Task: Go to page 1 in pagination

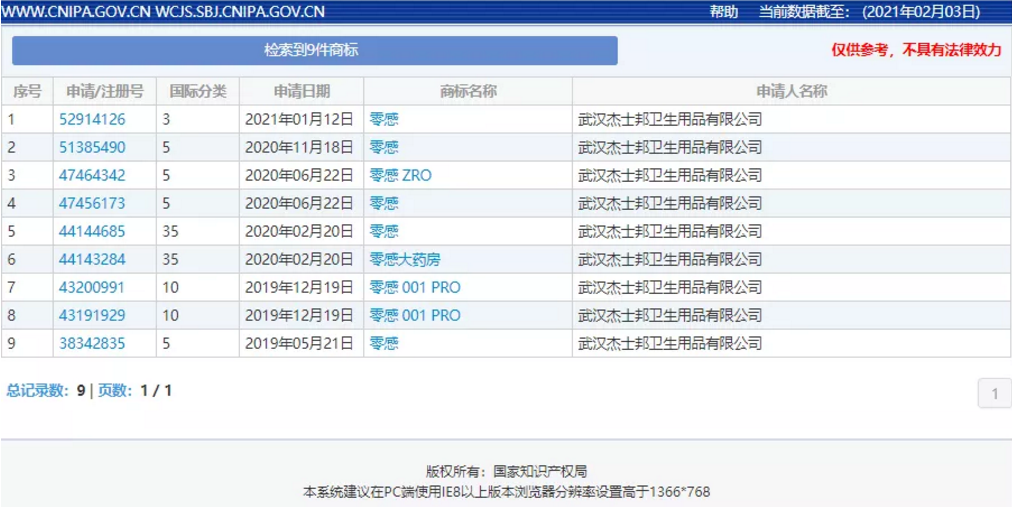Action: pyautogui.click(x=994, y=394)
